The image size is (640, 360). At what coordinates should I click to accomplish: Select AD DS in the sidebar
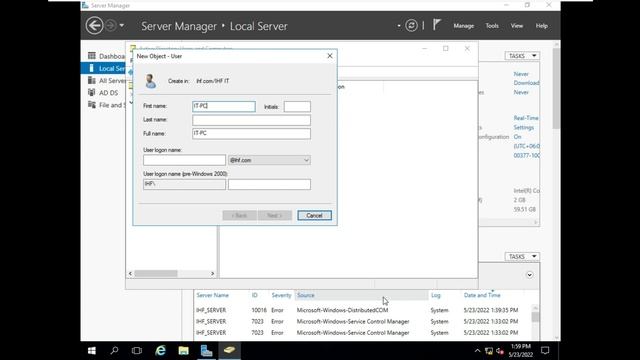[104, 93]
